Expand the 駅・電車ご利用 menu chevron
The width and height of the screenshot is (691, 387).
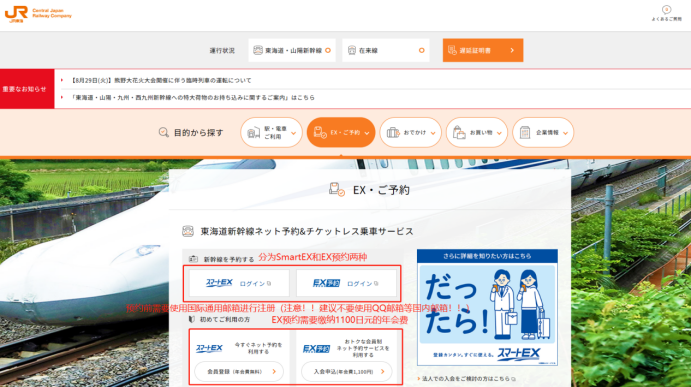(293, 133)
